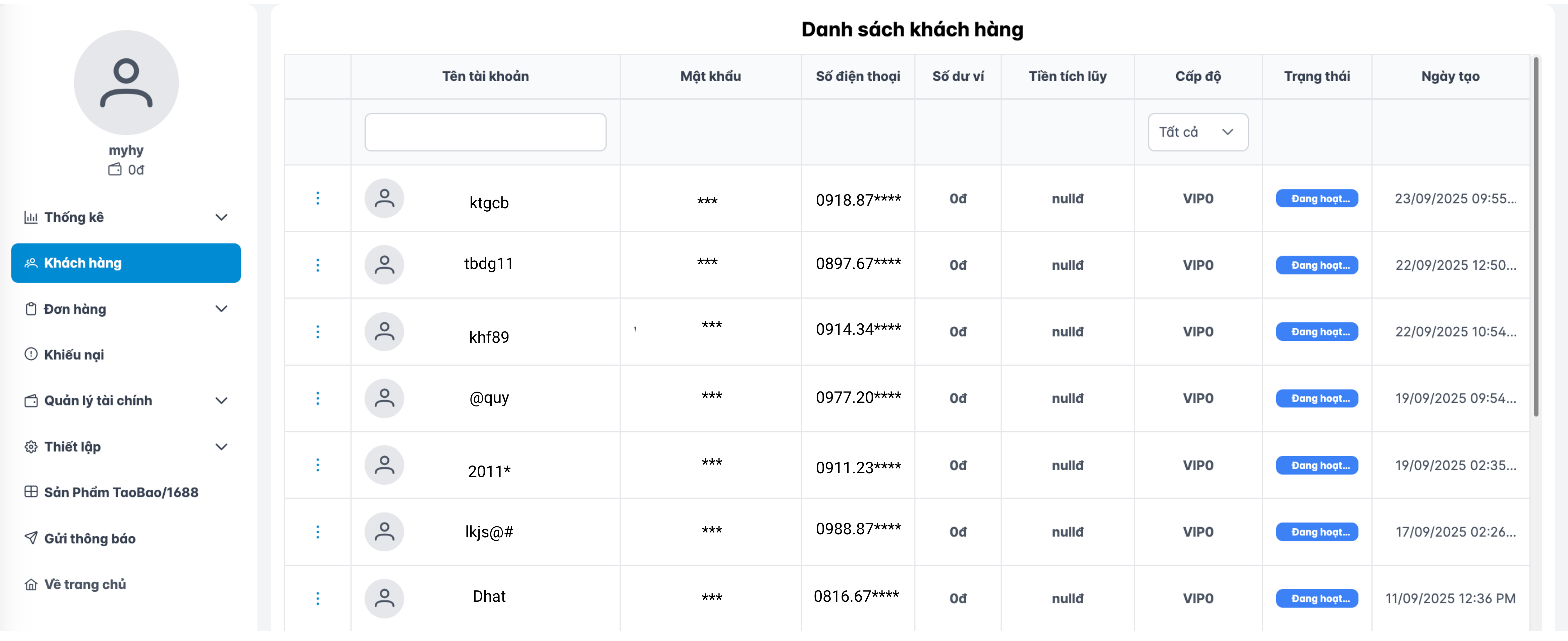
Task: Open three-dot actions for Dhat row
Action: [317, 598]
